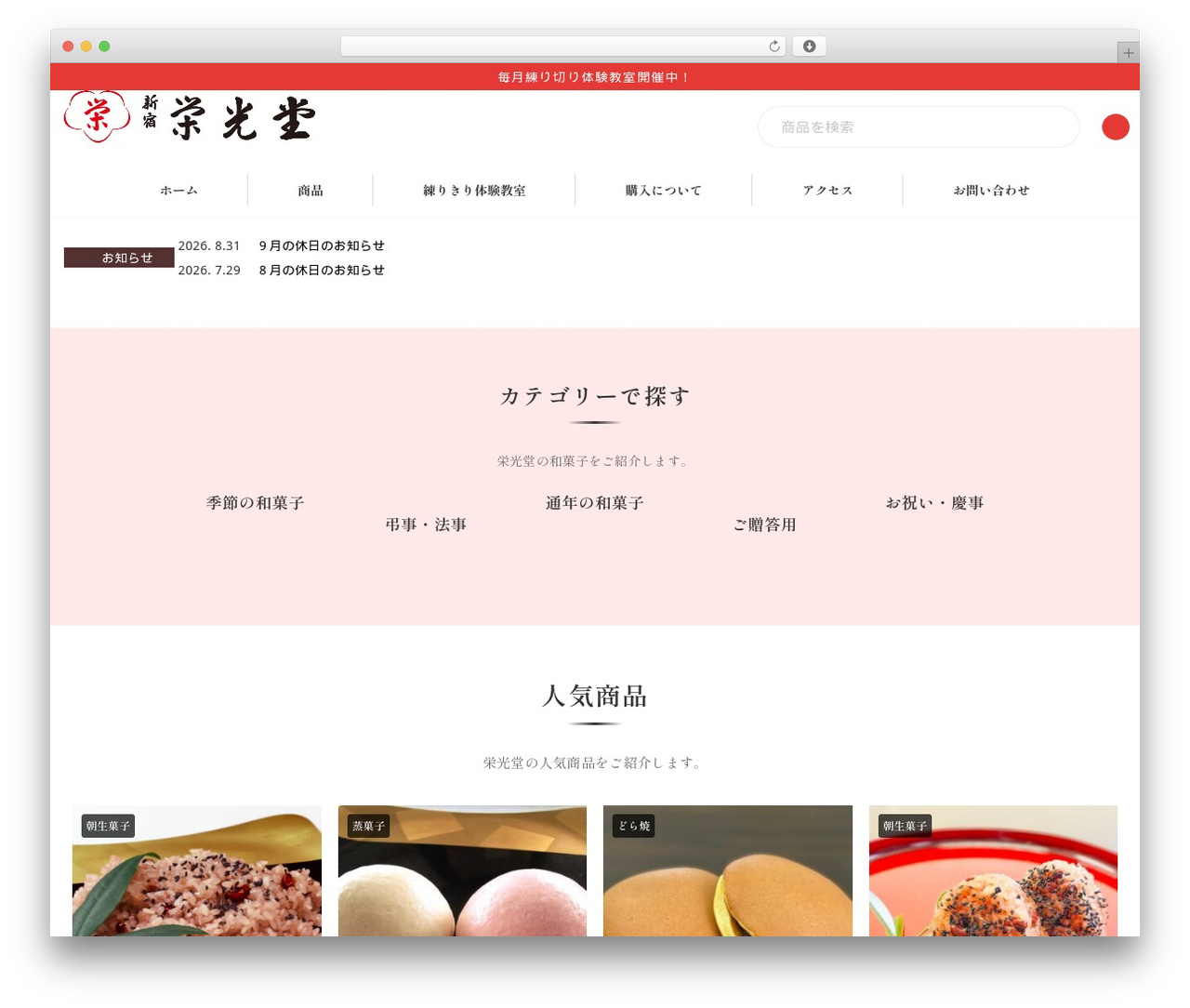Browse the ご贈答用 category
This screenshot has height=1008, width=1190.
(765, 525)
